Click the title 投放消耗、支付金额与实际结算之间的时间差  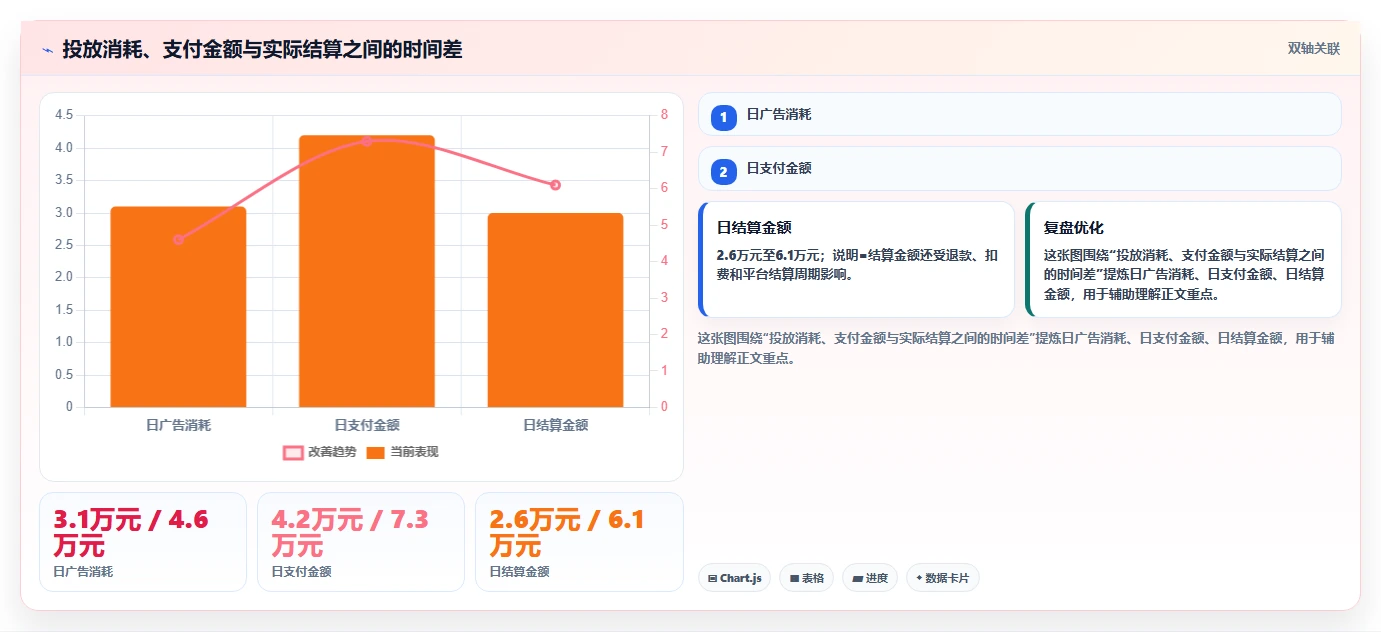[x=262, y=49]
